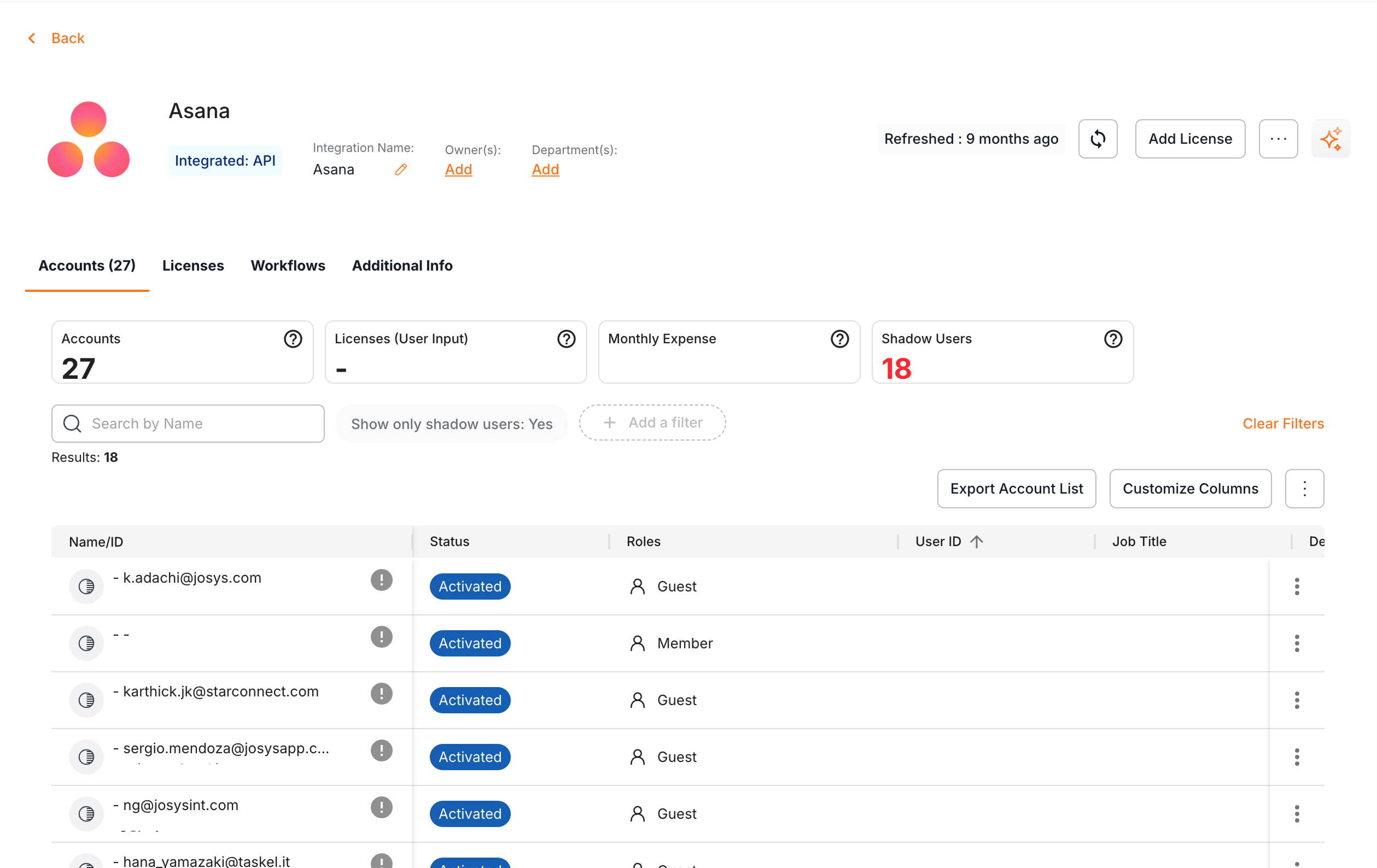Add a filter
The height and width of the screenshot is (868, 1377).
[652, 423]
